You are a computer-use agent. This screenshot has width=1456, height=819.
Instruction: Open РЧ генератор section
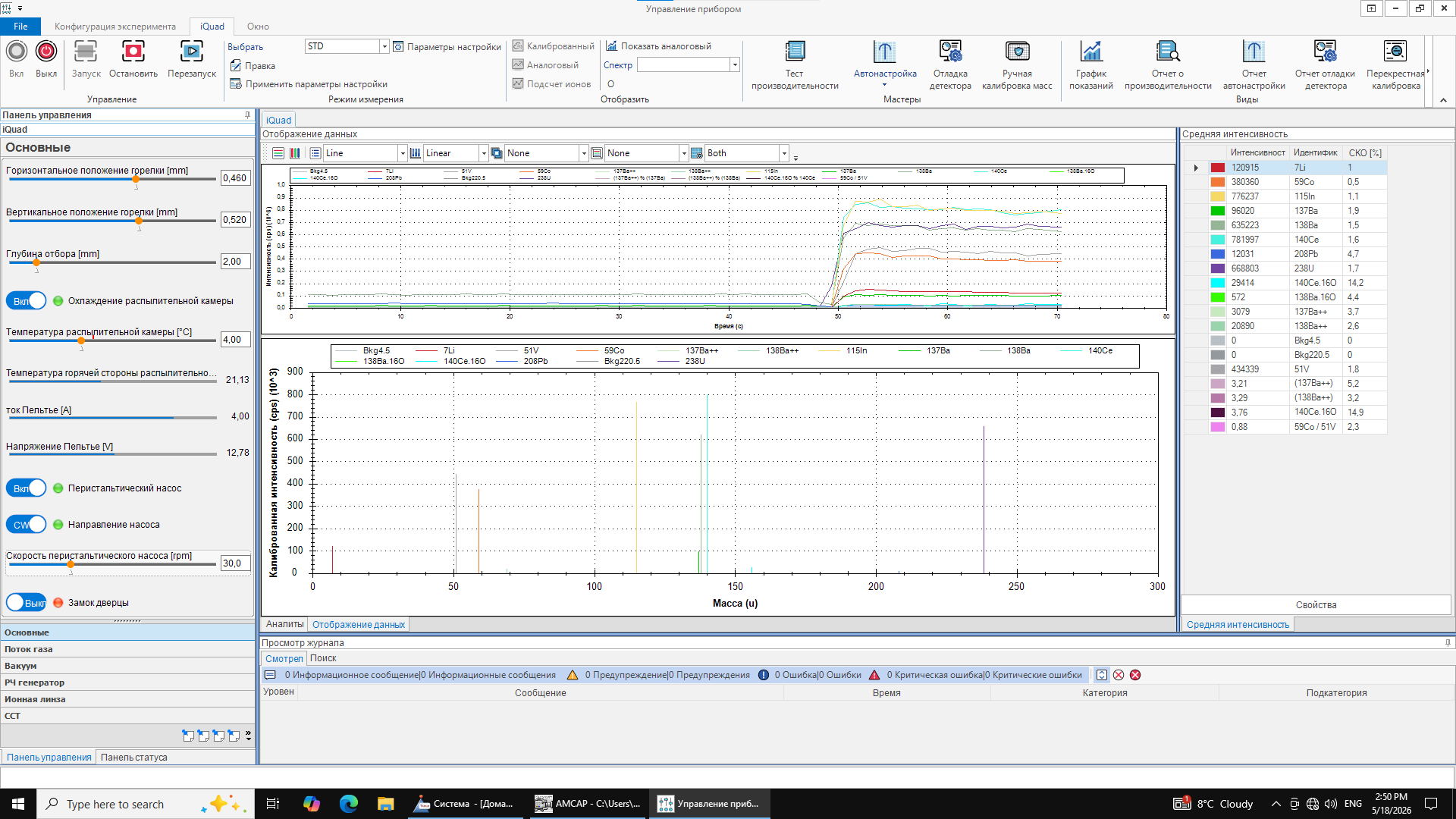[127, 682]
